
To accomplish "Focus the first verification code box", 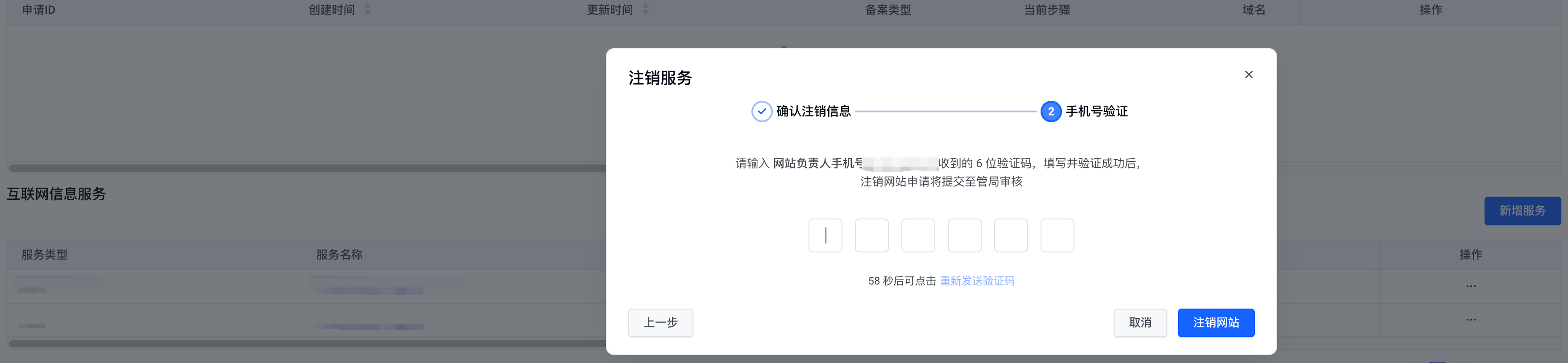I will point(825,235).
